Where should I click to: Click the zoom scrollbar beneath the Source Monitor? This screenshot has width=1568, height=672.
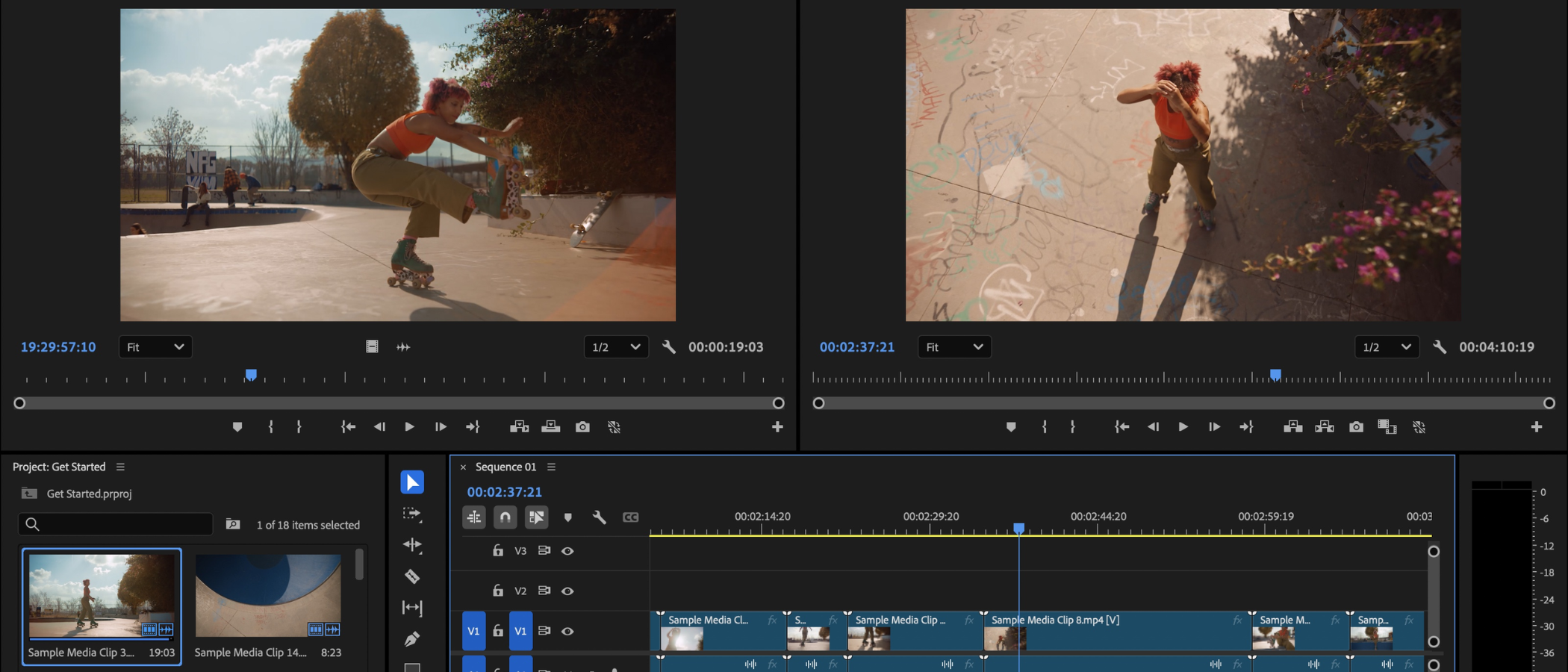pos(398,402)
